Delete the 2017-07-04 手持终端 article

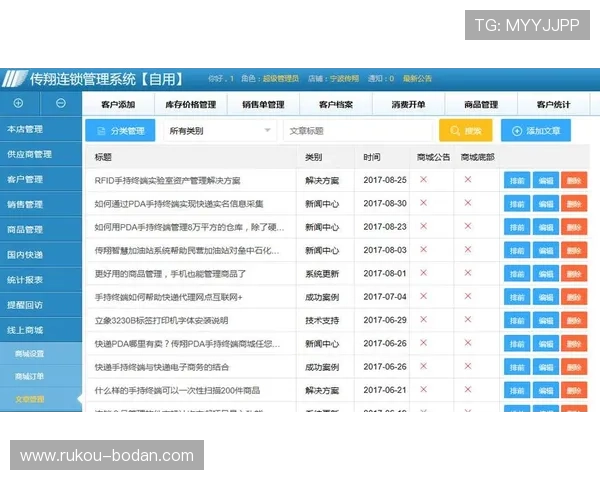[574, 297]
